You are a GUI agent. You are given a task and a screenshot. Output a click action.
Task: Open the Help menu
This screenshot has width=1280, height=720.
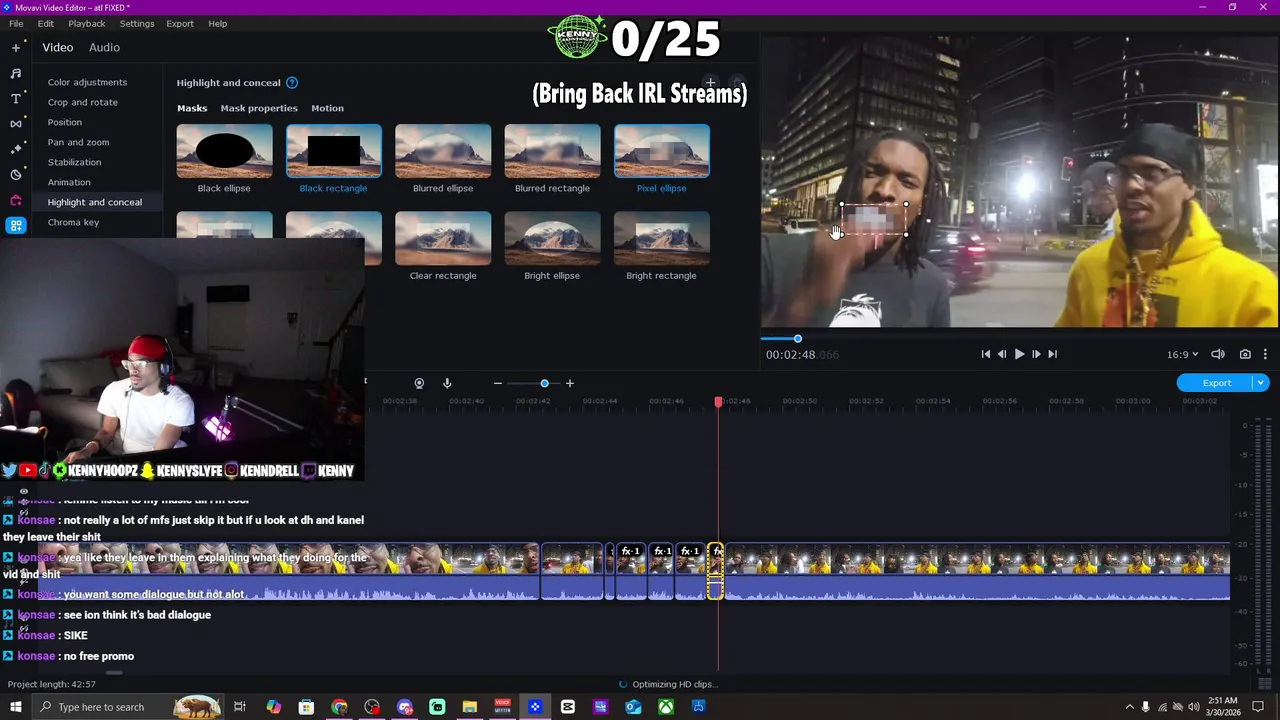217,23
